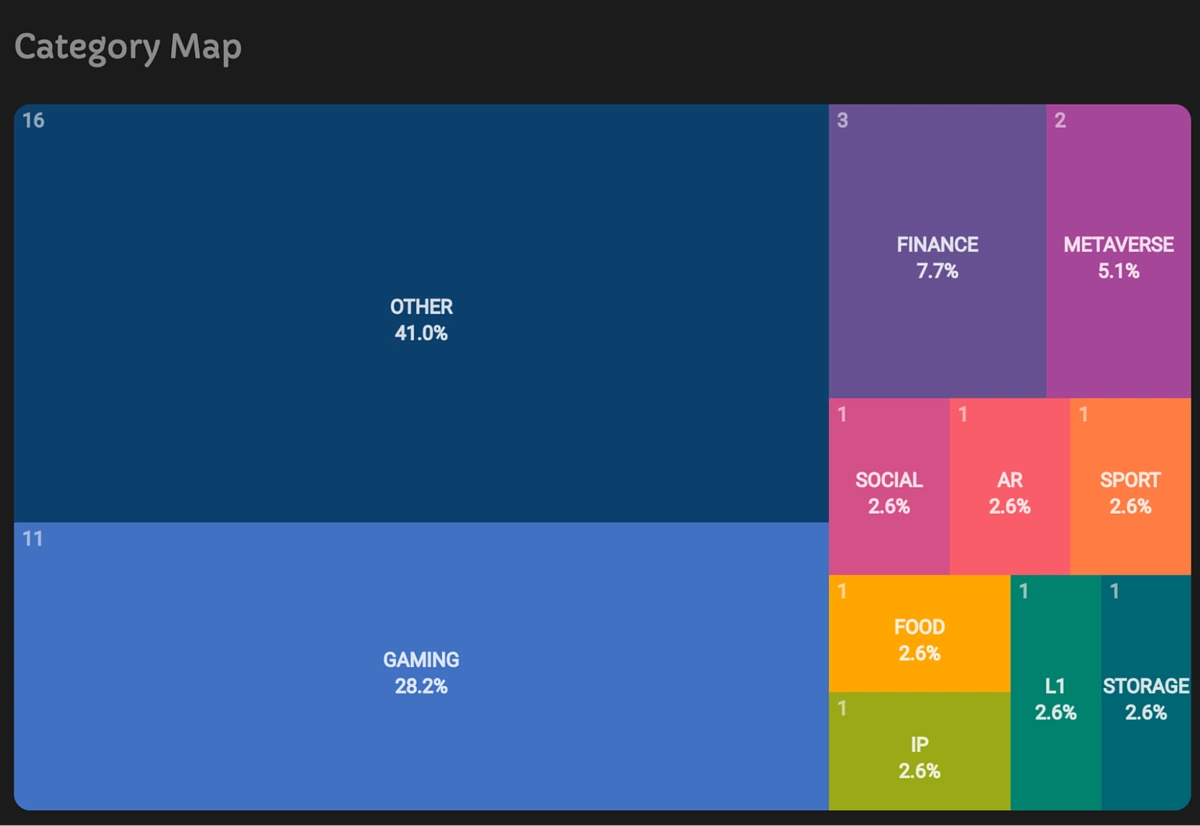Click the count 2 in METAVERSE block

point(1060,121)
